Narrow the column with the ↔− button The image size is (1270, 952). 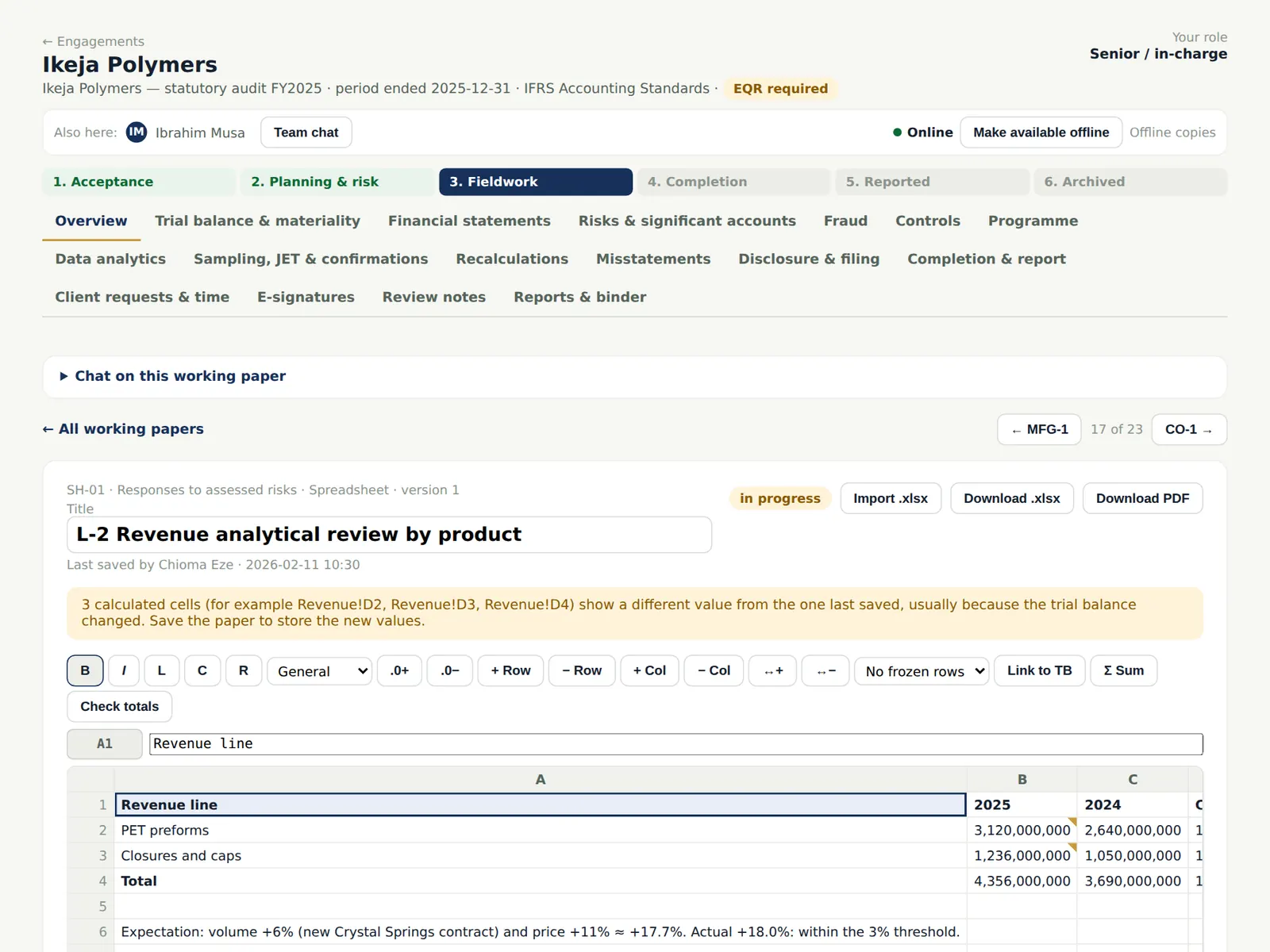(825, 670)
